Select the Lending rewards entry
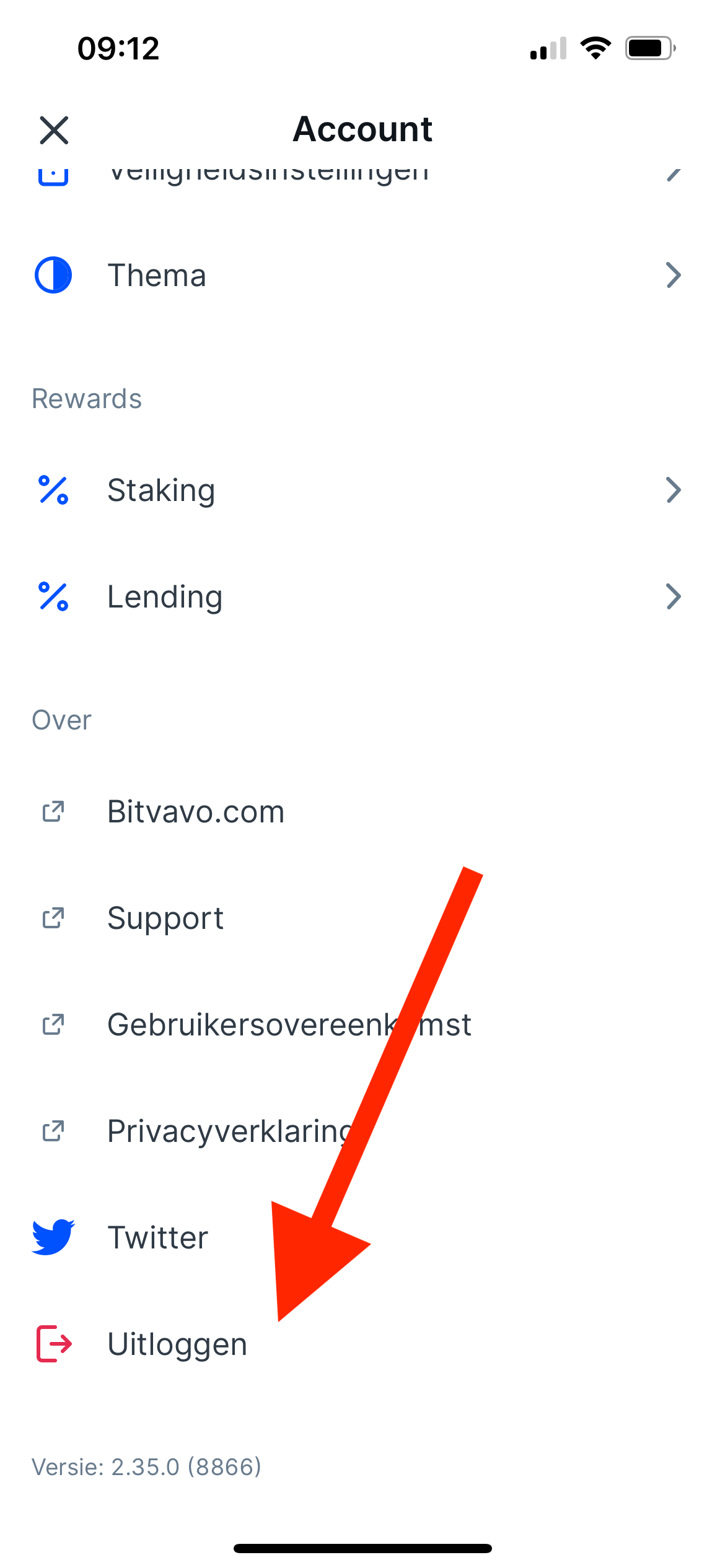This screenshot has width=725, height=1568. pyautogui.click(x=362, y=596)
